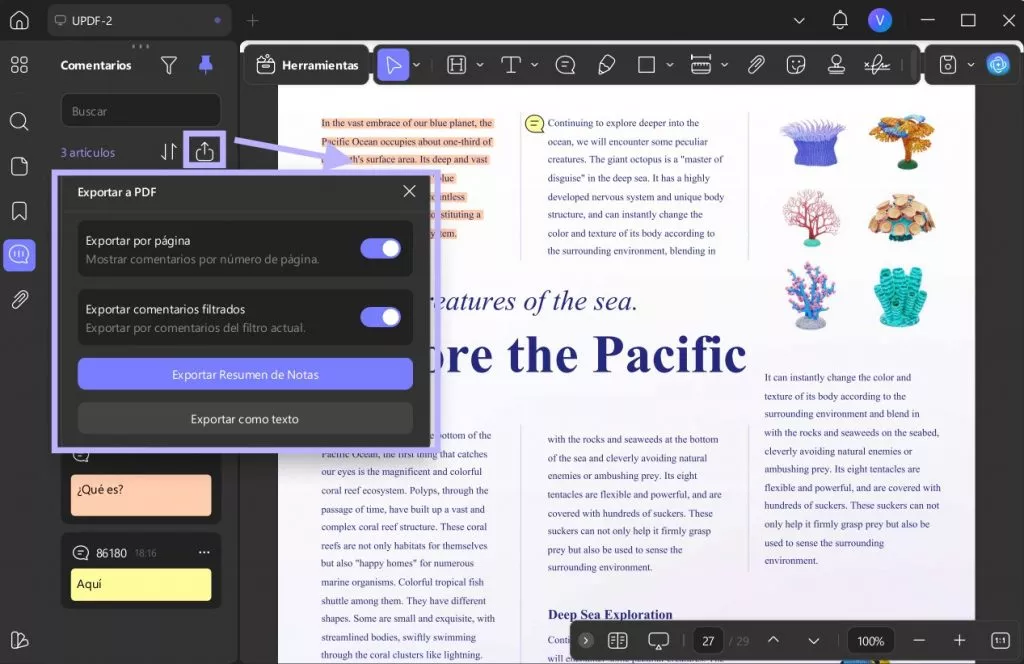The image size is (1024, 664).
Task: Open the sidebar layout icon at bottom left
Action: (x=19, y=640)
